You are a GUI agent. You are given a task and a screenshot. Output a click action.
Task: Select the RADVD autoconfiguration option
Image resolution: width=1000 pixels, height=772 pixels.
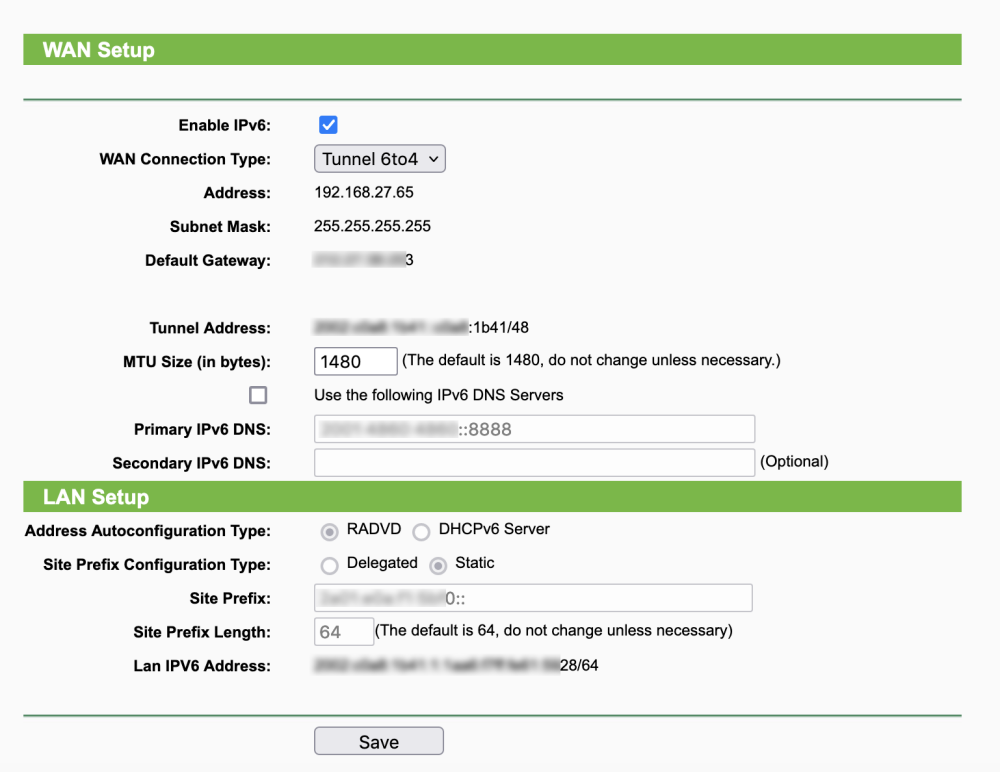329,531
